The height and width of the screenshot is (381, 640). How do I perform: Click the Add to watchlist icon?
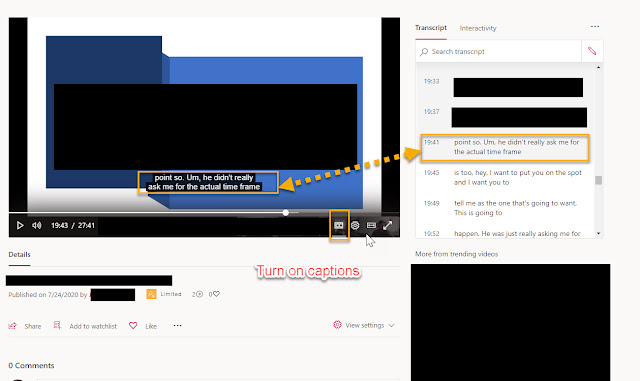click(57, 325)
